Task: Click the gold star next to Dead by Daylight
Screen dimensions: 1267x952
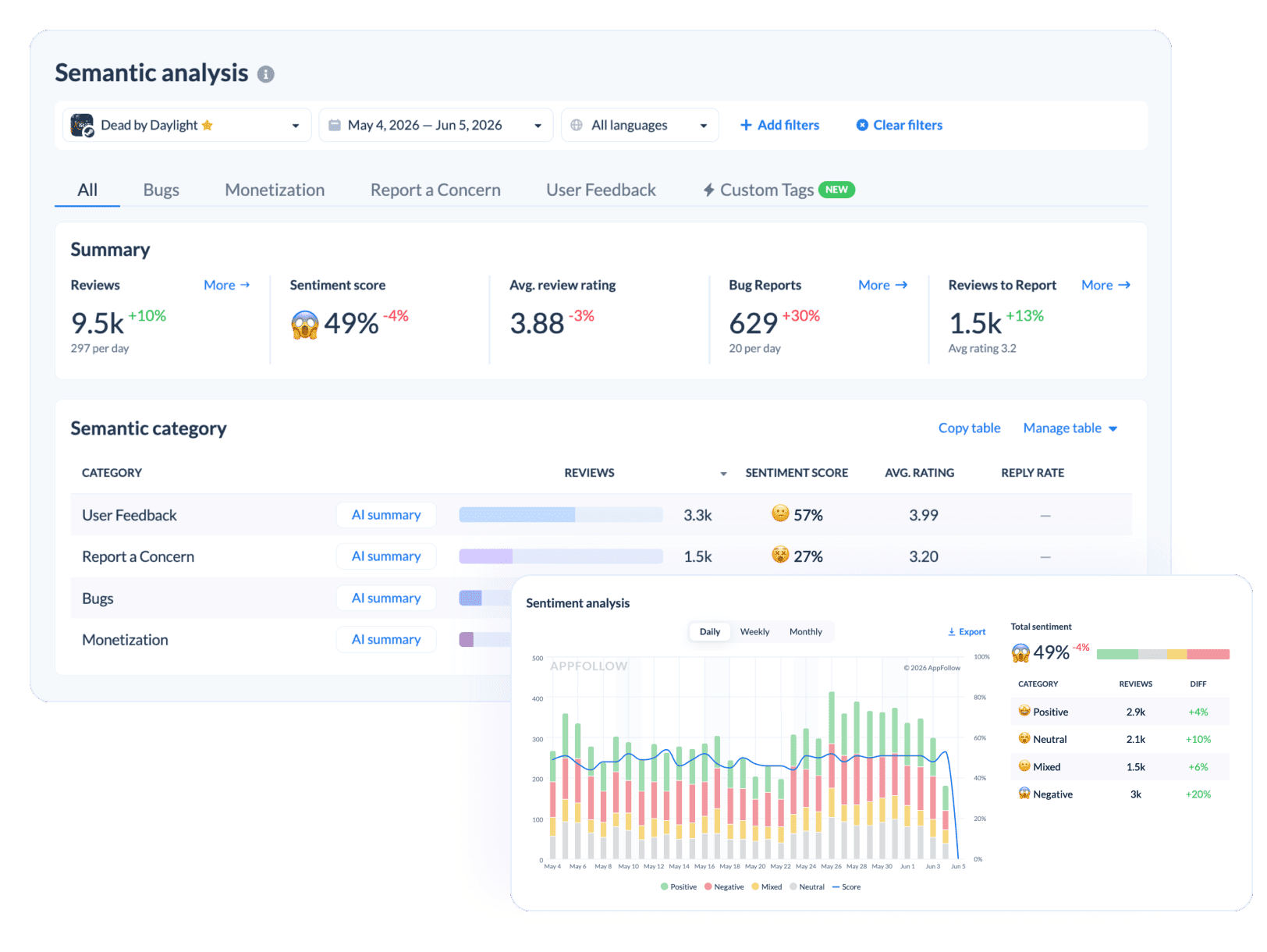Action: coord(207,125)
